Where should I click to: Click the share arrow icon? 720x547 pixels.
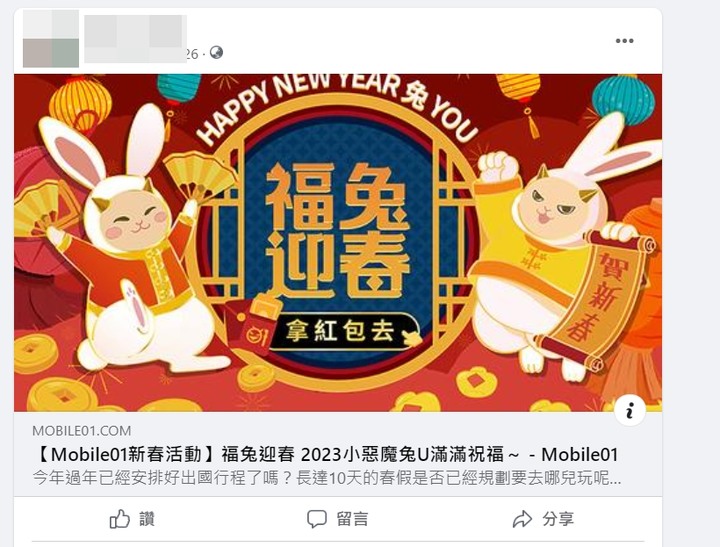(523, 519)
